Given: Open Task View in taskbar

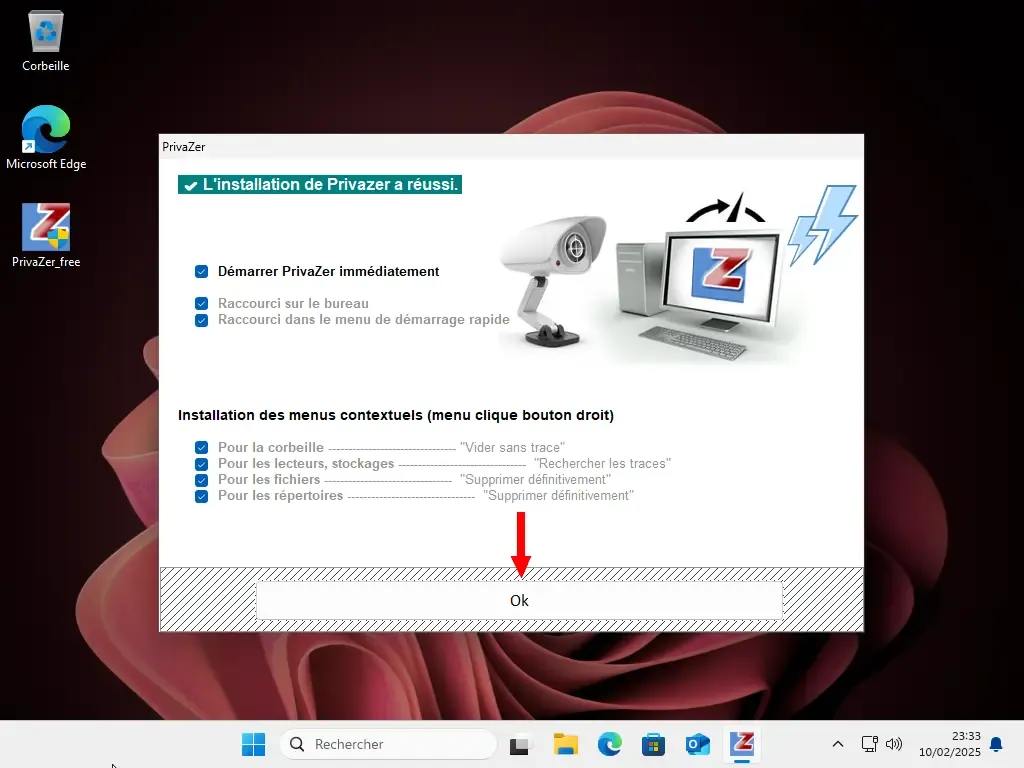Looking at the screenshot, I should 519,744.
